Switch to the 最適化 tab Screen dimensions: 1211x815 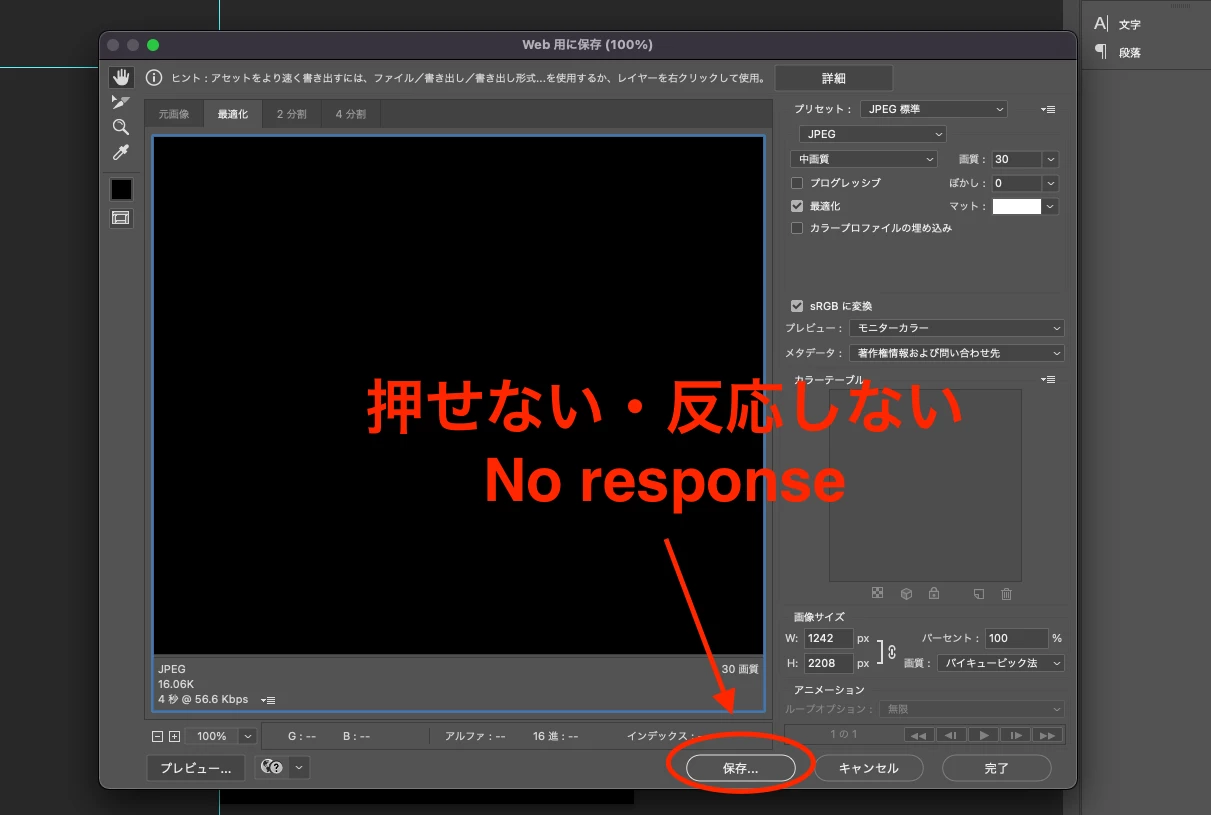click(233, 114)
